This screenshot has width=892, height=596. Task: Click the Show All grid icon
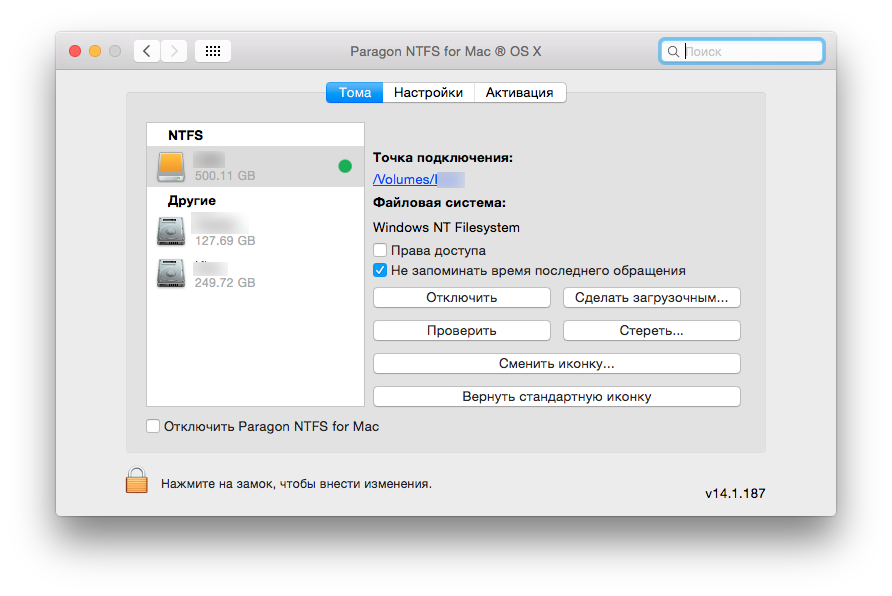click(213, 51)
